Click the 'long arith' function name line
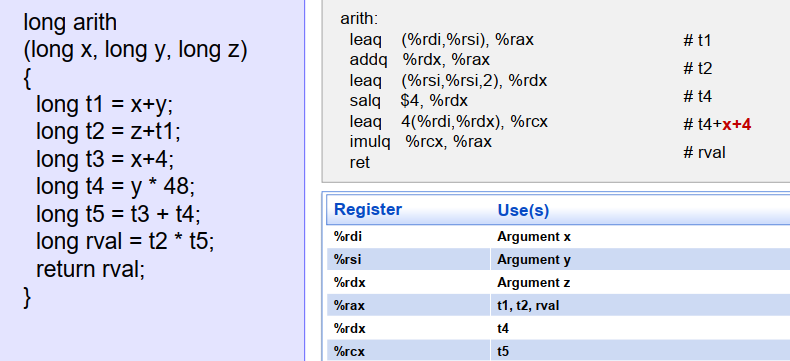The image size is (790, 361). pyautogui.click(x=70, y=22)
